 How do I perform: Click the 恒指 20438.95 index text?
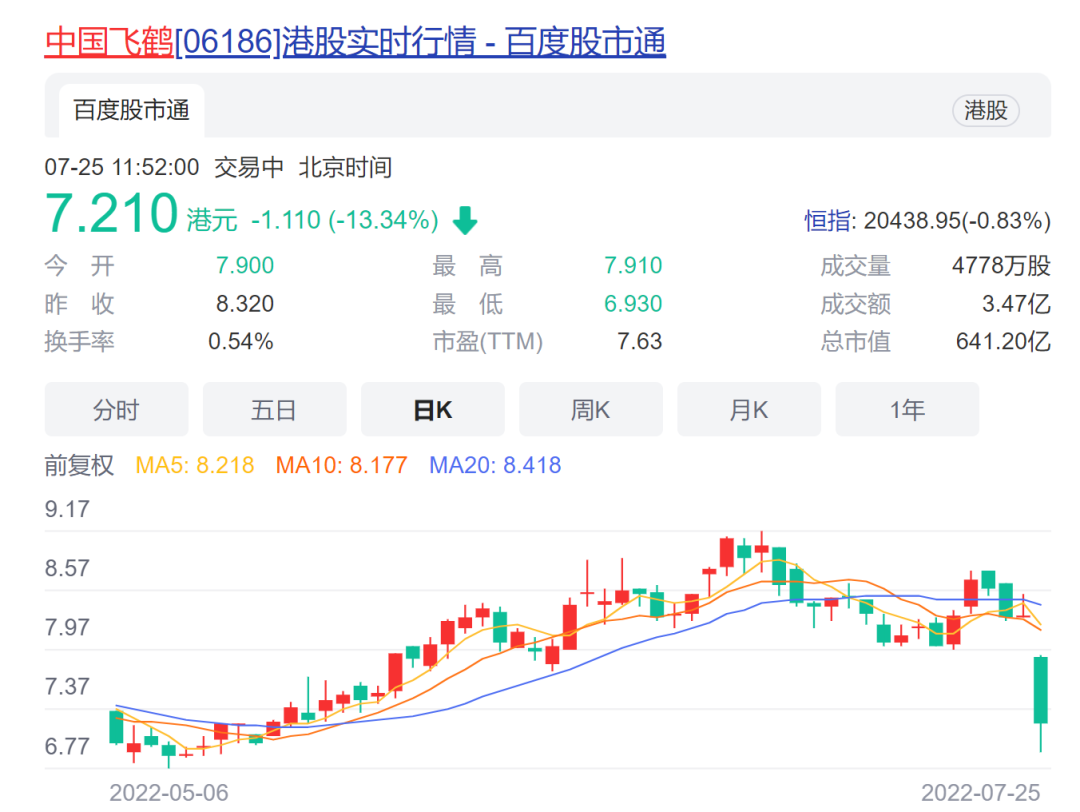tap(927, 220)
